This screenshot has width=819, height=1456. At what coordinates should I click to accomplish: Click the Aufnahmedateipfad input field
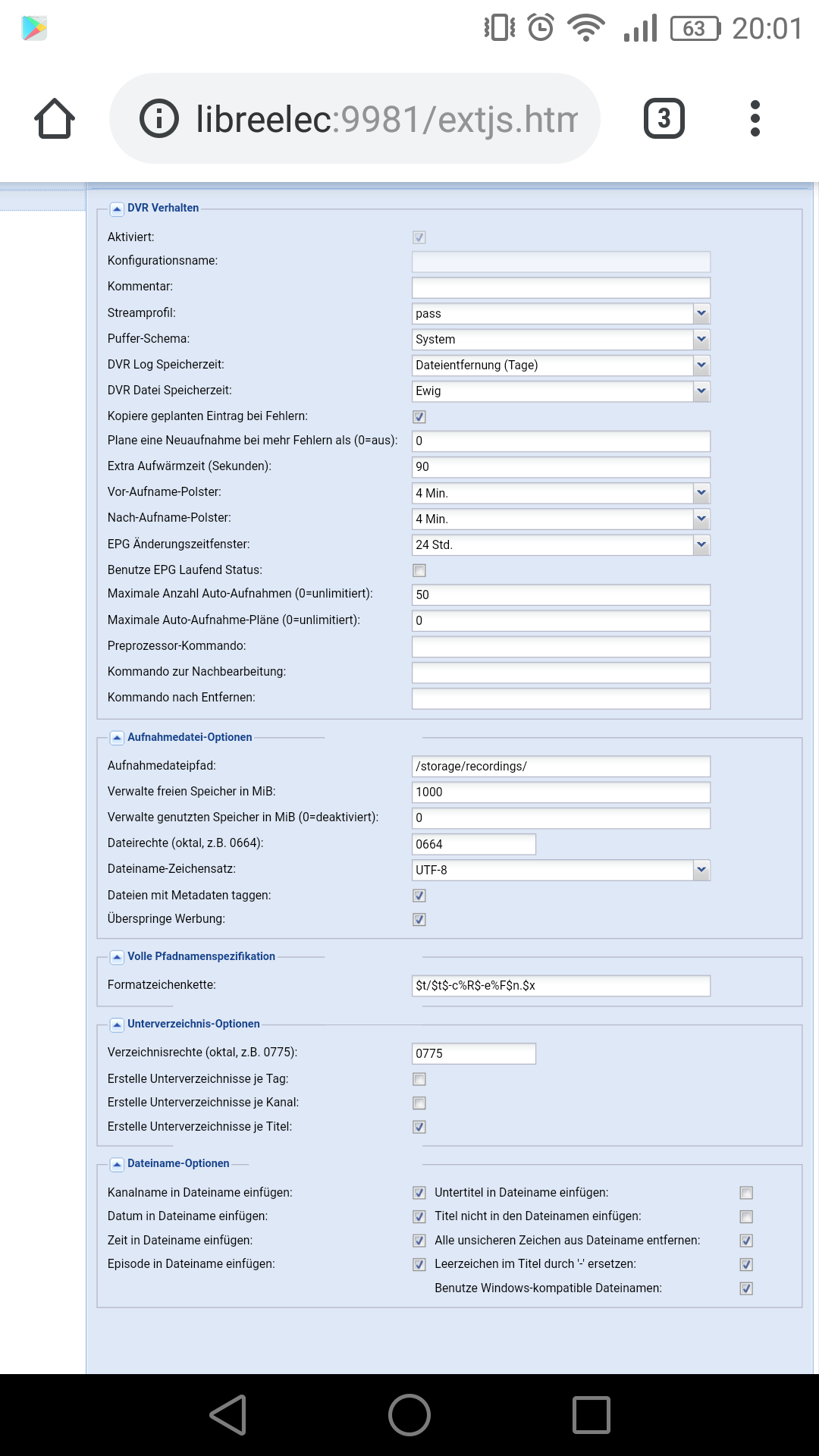561,766
